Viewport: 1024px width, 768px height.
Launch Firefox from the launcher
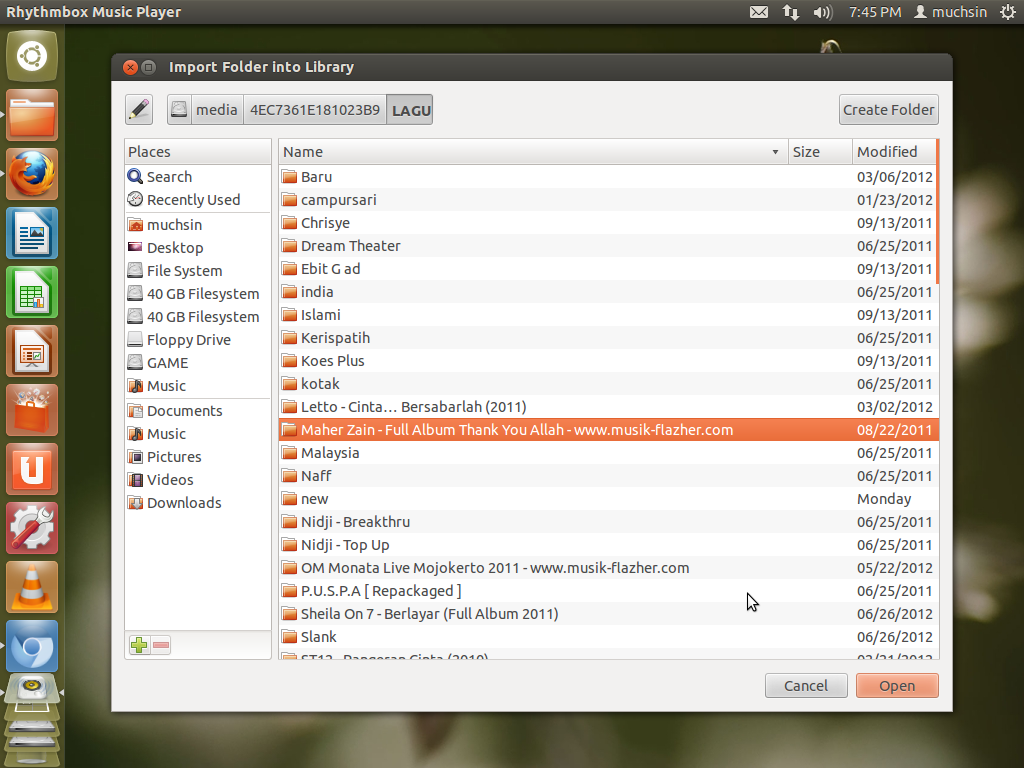point(32,174)
